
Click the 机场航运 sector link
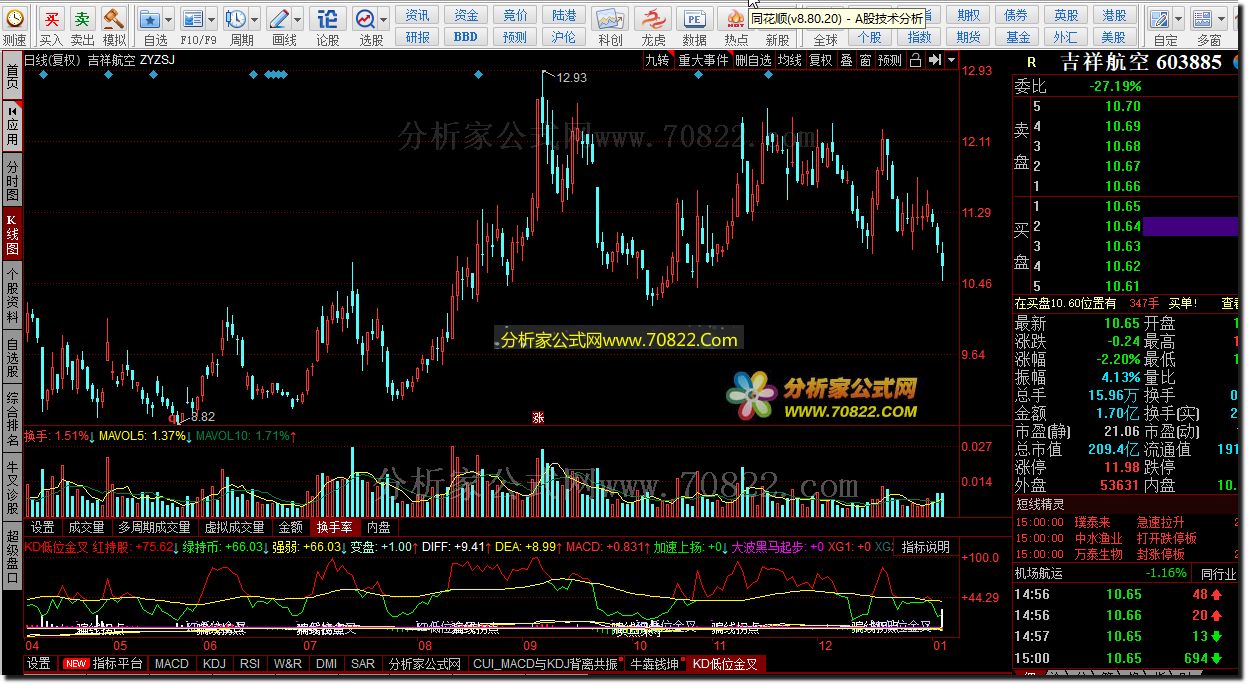tap(1039, 574)
